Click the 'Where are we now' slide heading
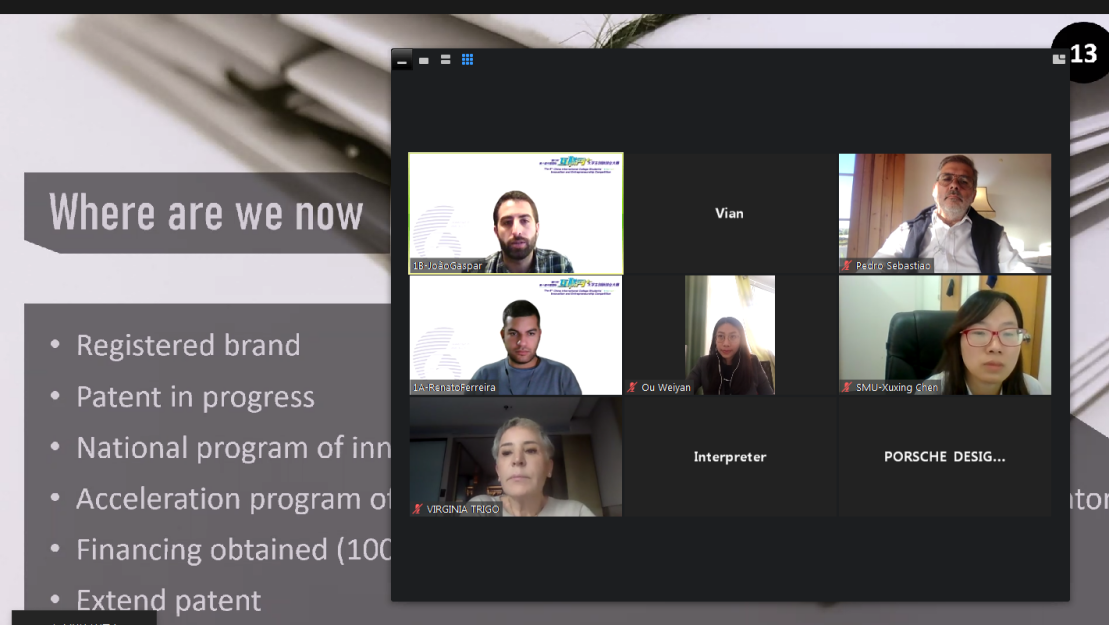The width and height of the screenshot is (1109, 625). click(x=206, y=213)
